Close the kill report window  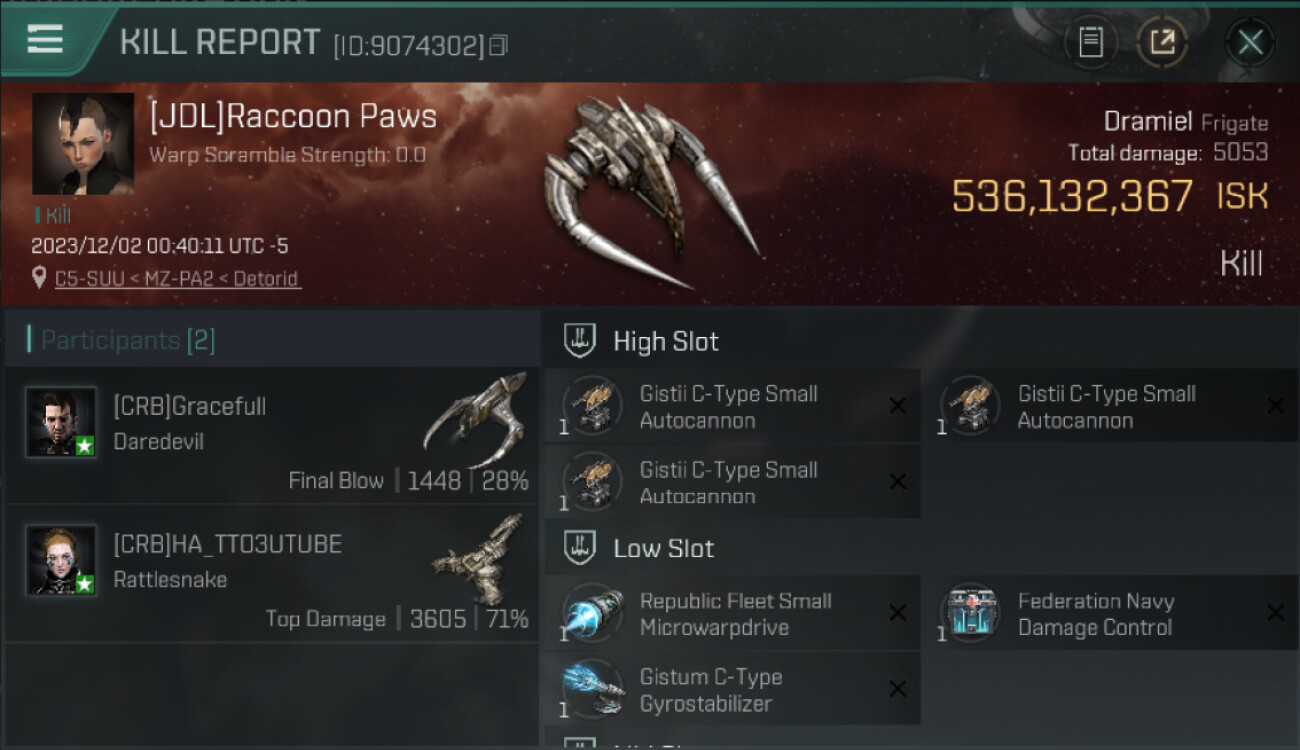pos(1250,42)
